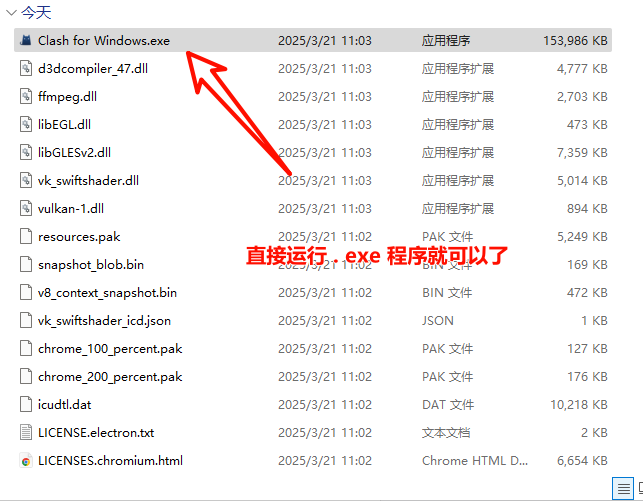Click the d3dcompiler_47.dll file icon

coord(27,69)
